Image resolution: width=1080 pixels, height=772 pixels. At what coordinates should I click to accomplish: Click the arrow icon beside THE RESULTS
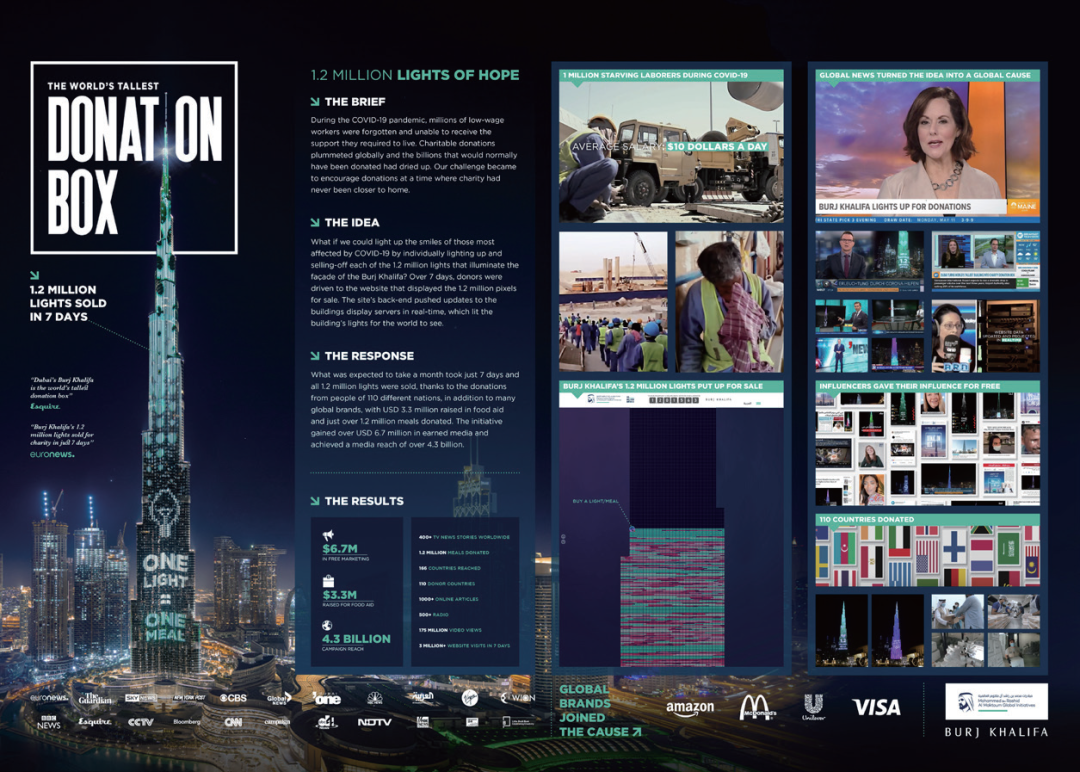point(315,501)
